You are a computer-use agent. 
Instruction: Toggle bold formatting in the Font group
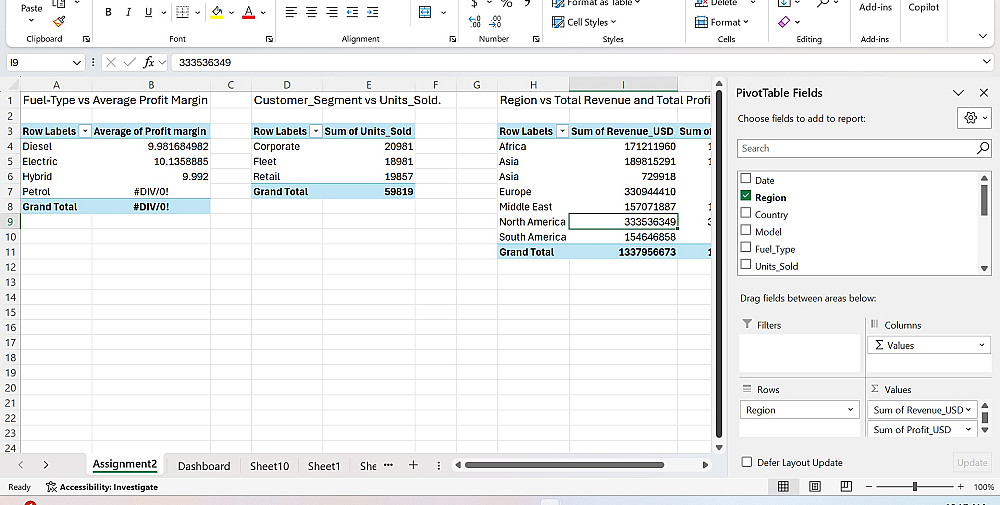(109, 12)
